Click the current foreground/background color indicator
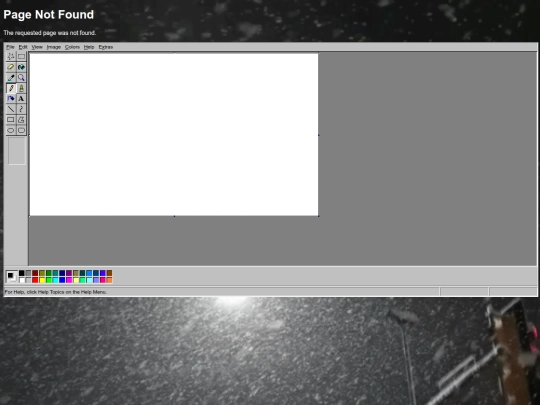 pos(12,277)
